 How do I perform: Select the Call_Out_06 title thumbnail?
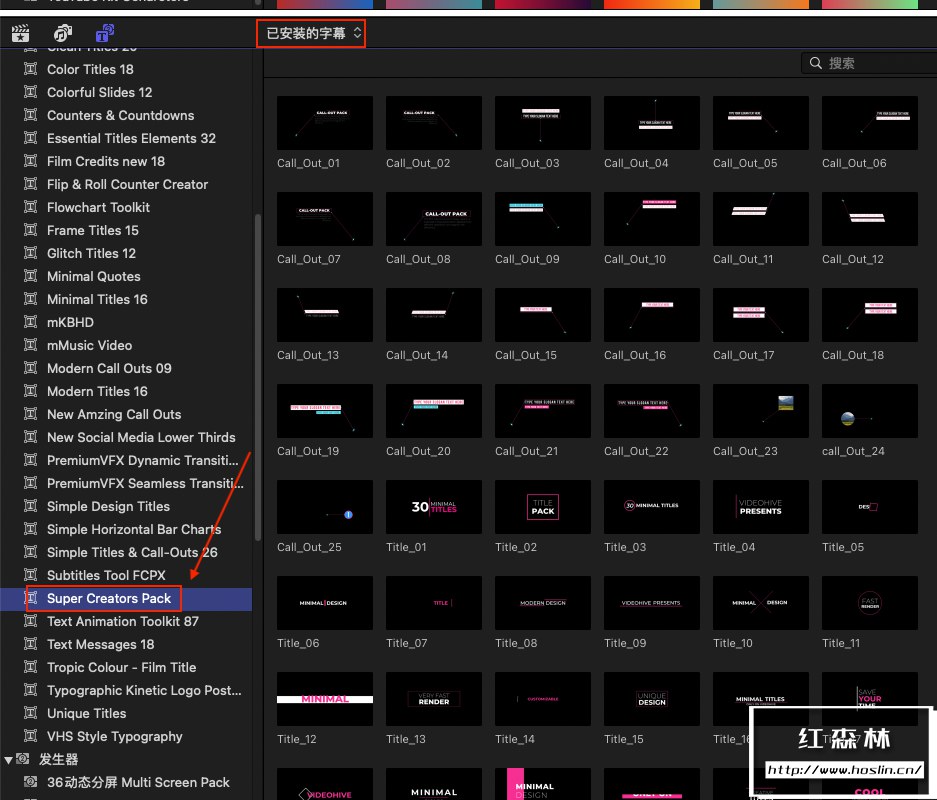tap(869, 123)
